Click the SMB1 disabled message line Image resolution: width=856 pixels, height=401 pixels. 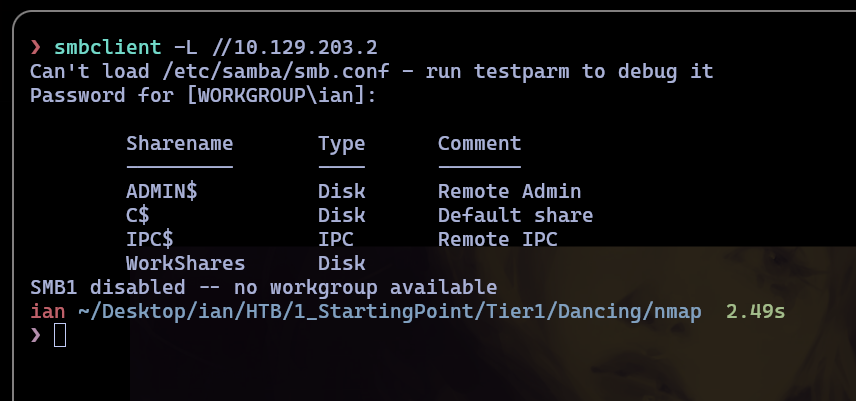click(x=263, y=288)
